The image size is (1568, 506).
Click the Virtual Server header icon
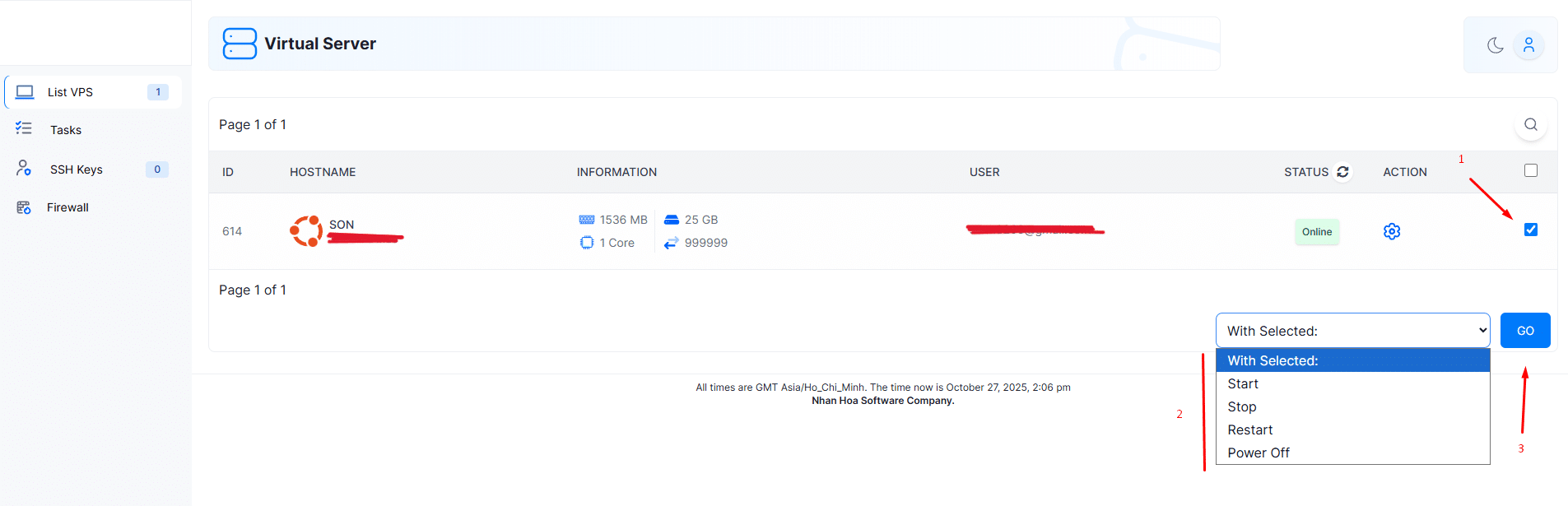pos(240,44)
